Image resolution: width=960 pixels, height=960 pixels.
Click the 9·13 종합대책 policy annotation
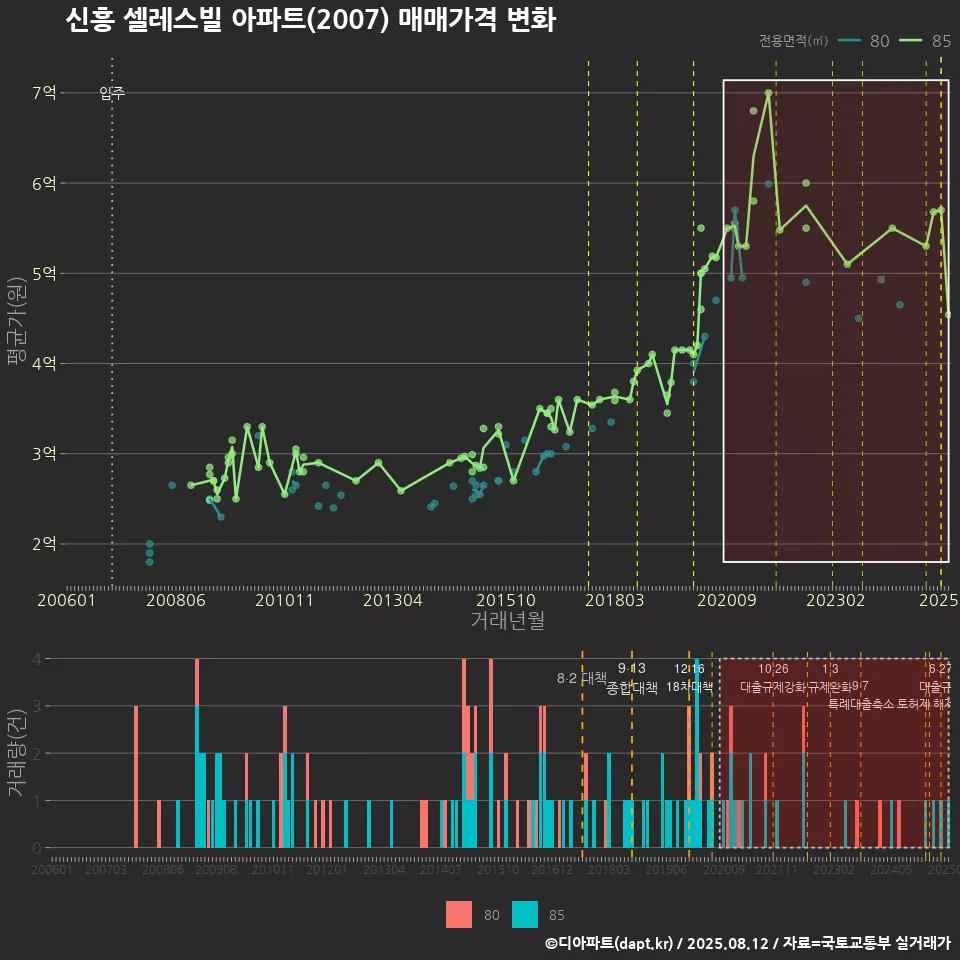632,678
